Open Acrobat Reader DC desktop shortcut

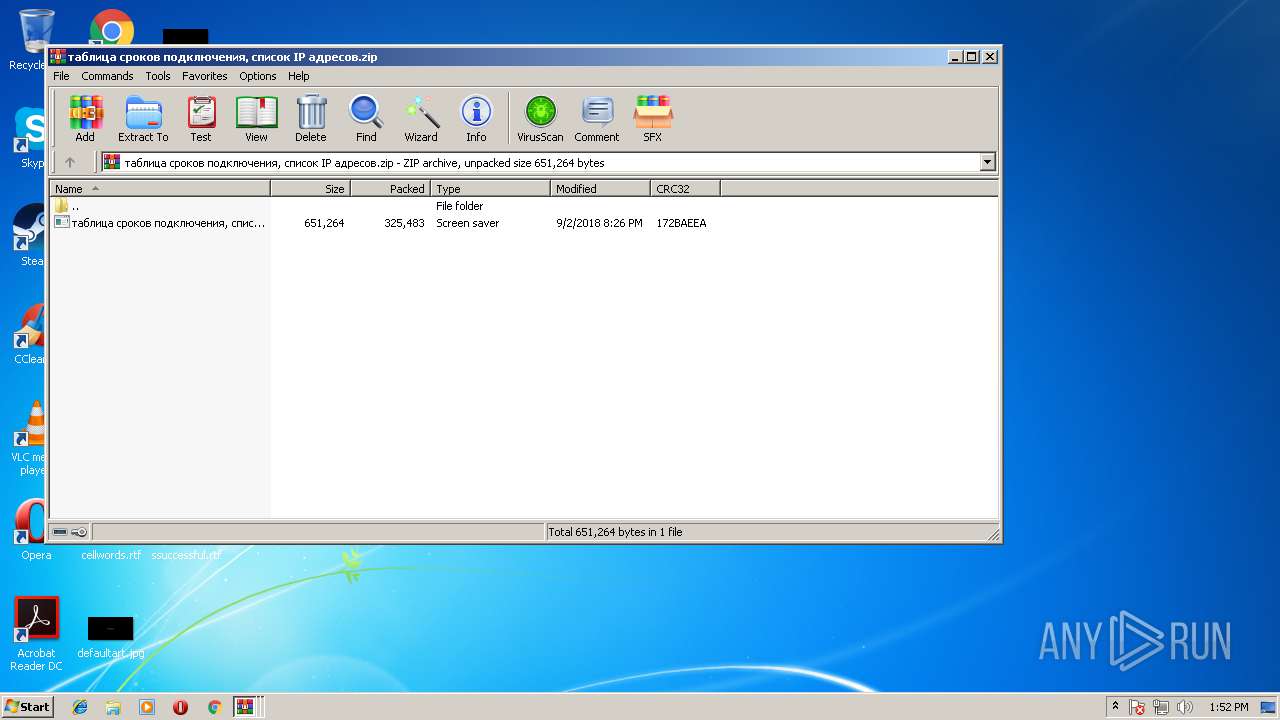pyautogui.click(x=36, y=634)
